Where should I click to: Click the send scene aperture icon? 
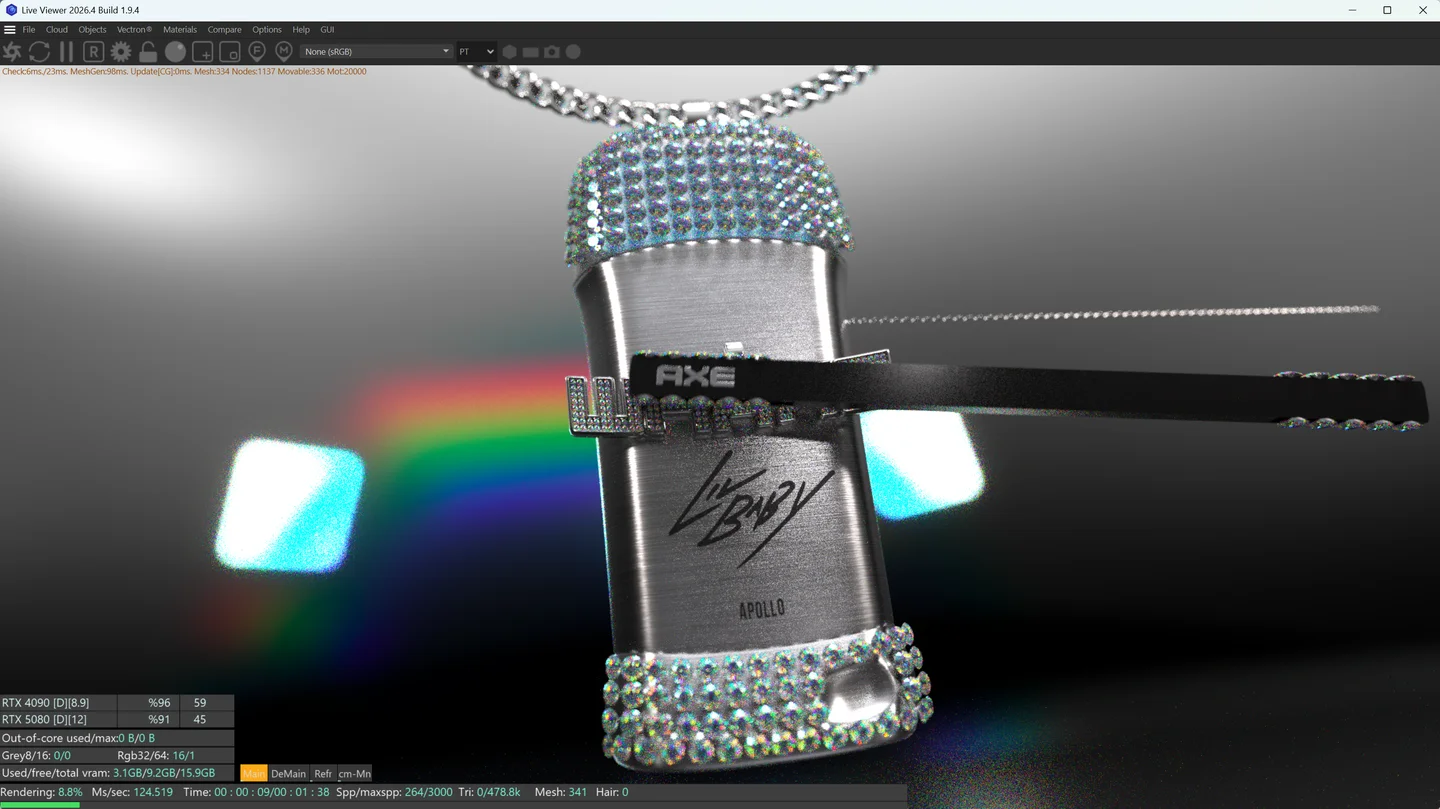pos(12,52)
